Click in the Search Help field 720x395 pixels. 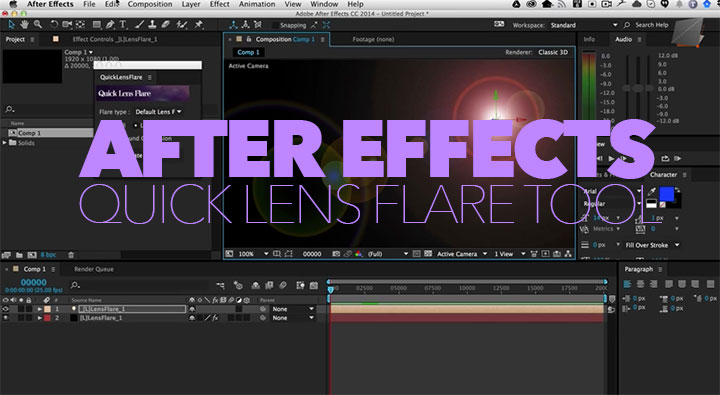coord(651,25)
